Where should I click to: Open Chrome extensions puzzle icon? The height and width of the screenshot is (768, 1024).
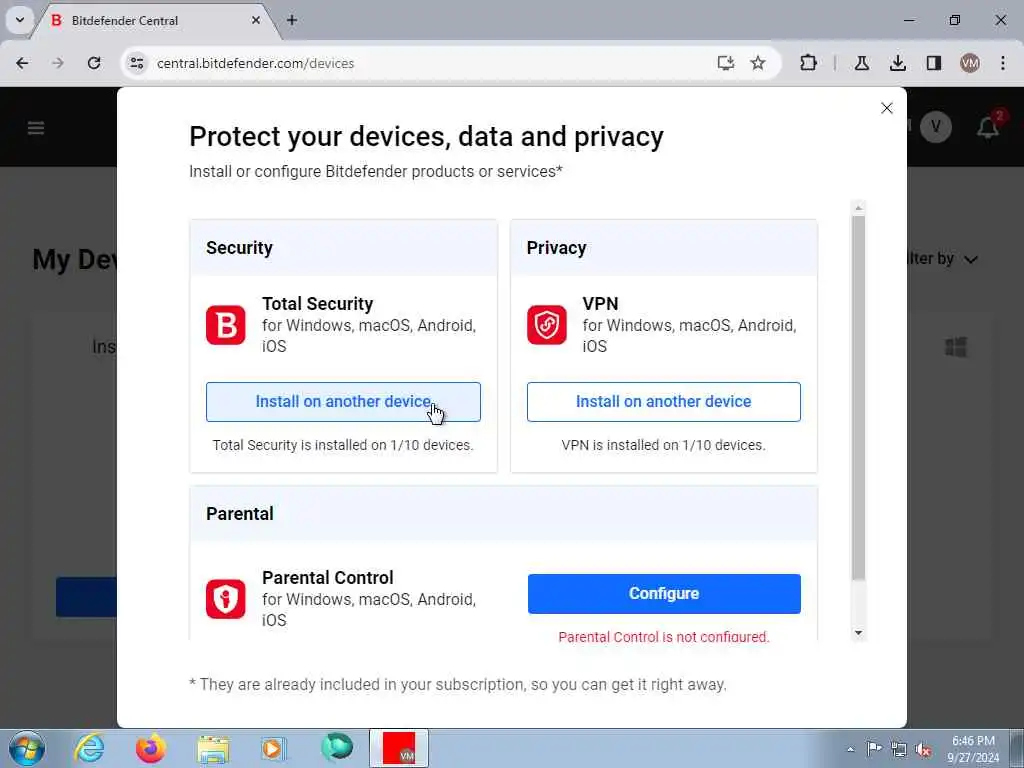click(808, 63)
